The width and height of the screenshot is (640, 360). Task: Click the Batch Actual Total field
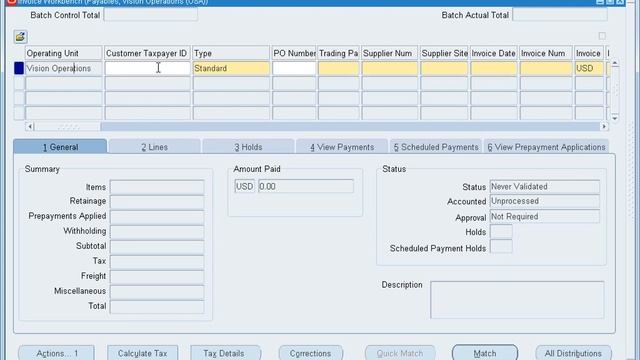pos(560,15)
